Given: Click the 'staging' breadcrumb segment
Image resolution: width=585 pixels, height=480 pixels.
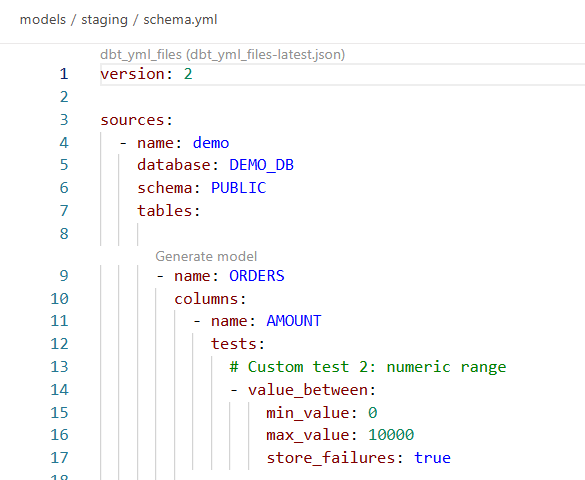Looking at the screenshot, I should click(x=104, y=20).
